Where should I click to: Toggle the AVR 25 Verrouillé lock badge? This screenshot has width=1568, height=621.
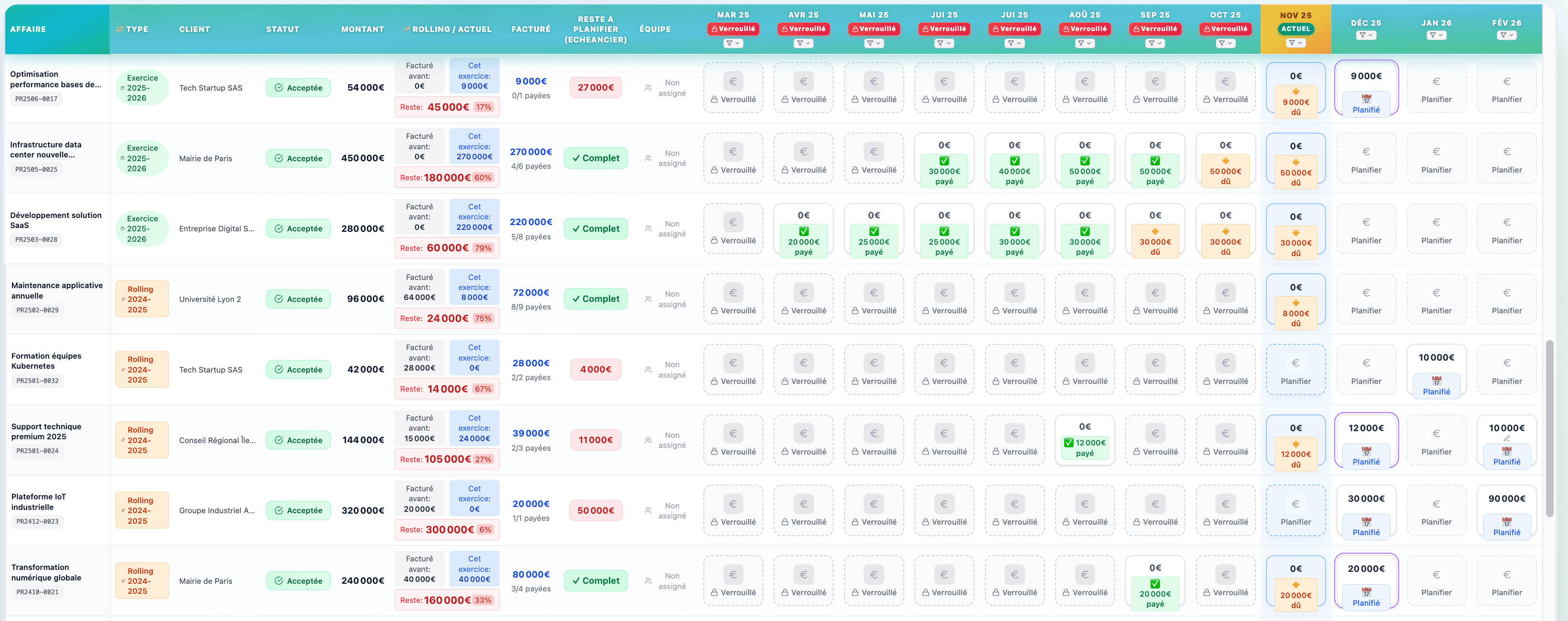pos(804,29)
